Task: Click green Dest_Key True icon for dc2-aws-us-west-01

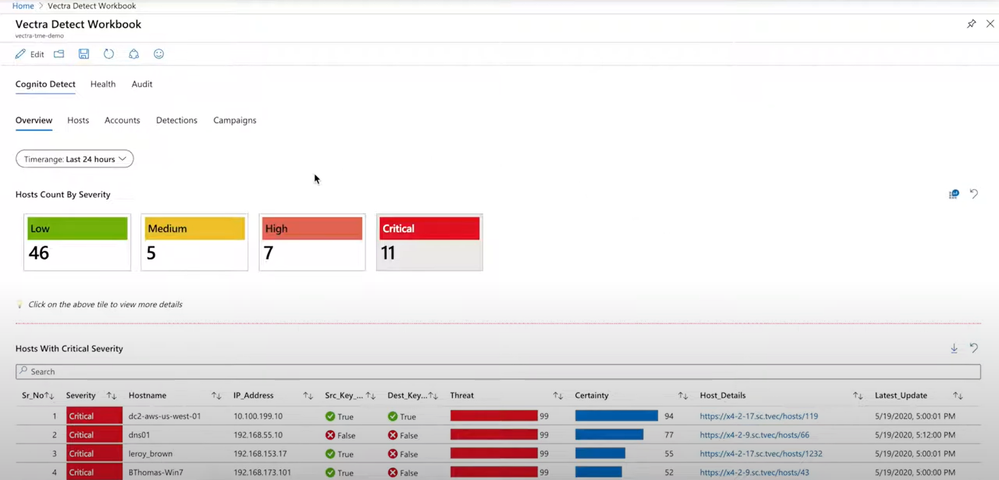Action: (x=392, y=416)
